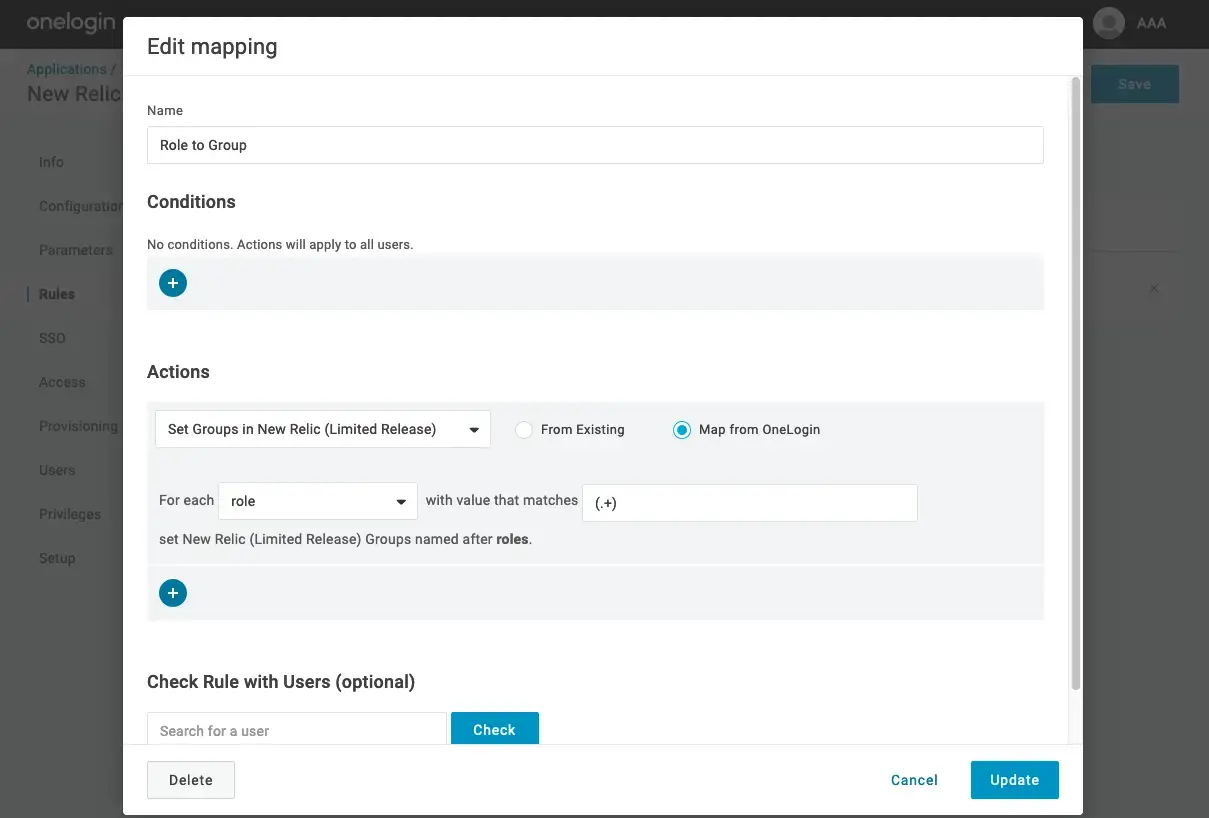Select the From Existing radio option
Image resolution: width=1209 pixels, height=818 pixels.
click(524, 430)
